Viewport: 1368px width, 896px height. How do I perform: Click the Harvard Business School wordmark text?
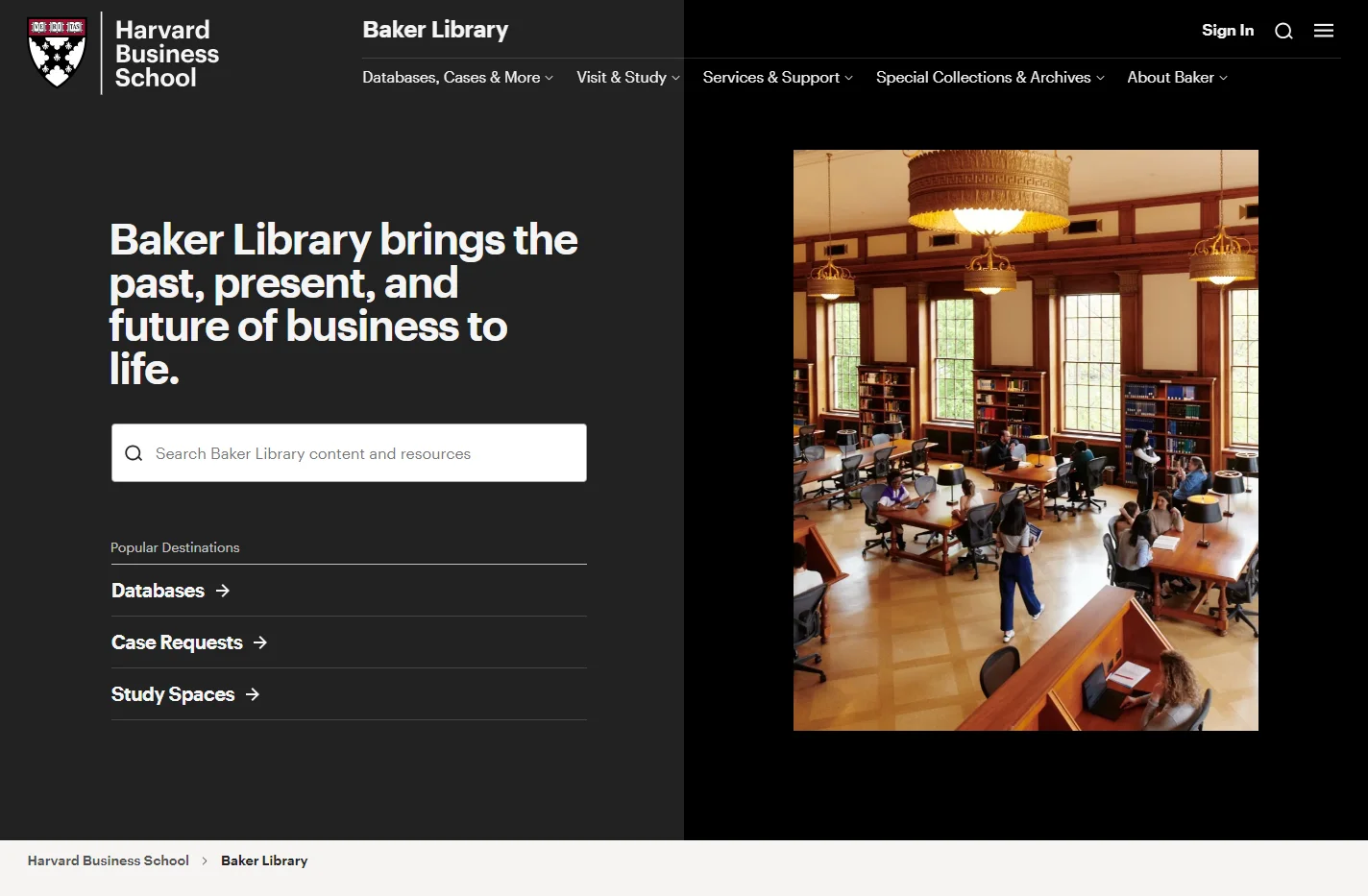[166, 54]
